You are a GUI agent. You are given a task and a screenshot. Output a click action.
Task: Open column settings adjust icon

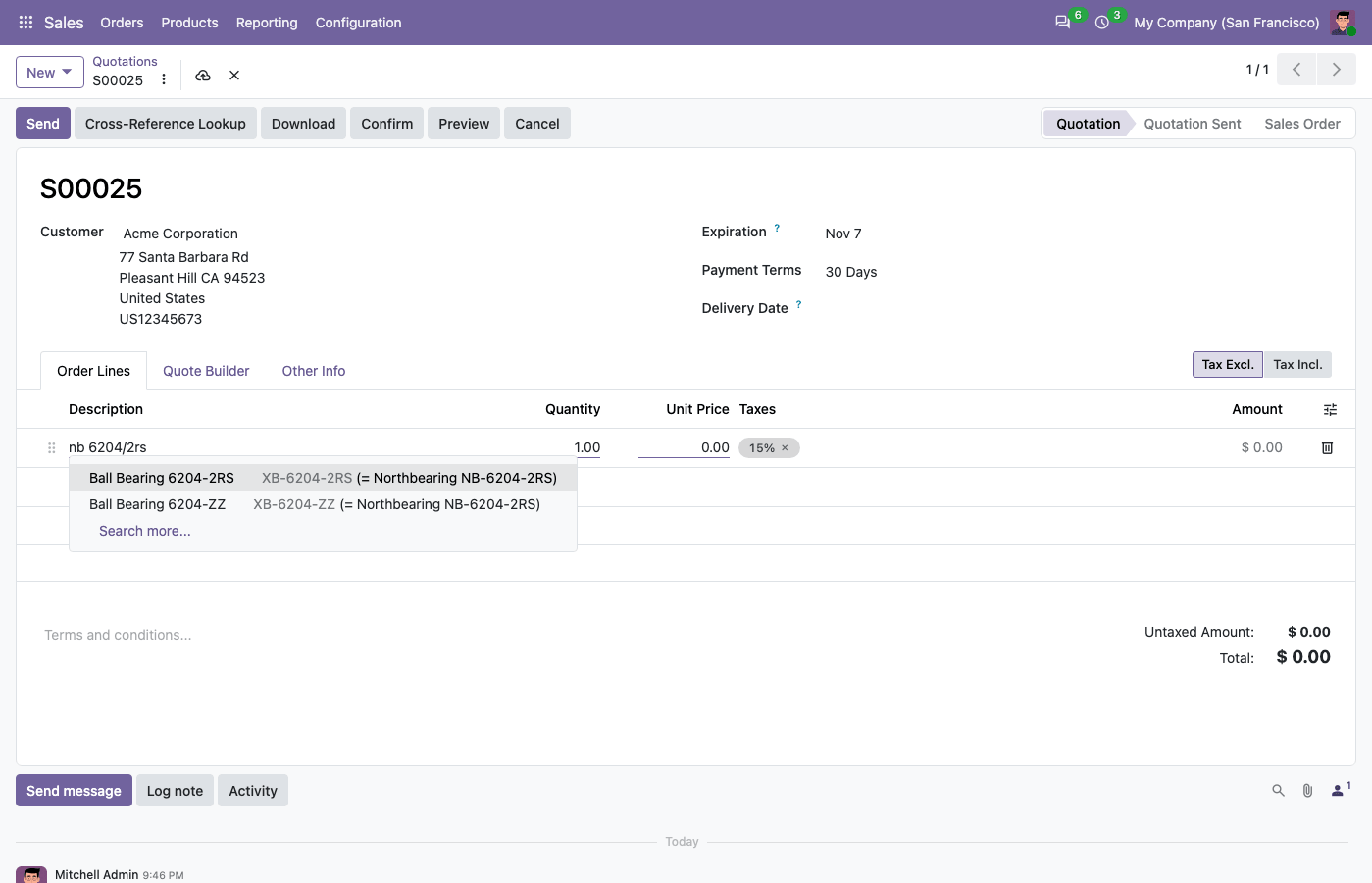pos(1330,410)
